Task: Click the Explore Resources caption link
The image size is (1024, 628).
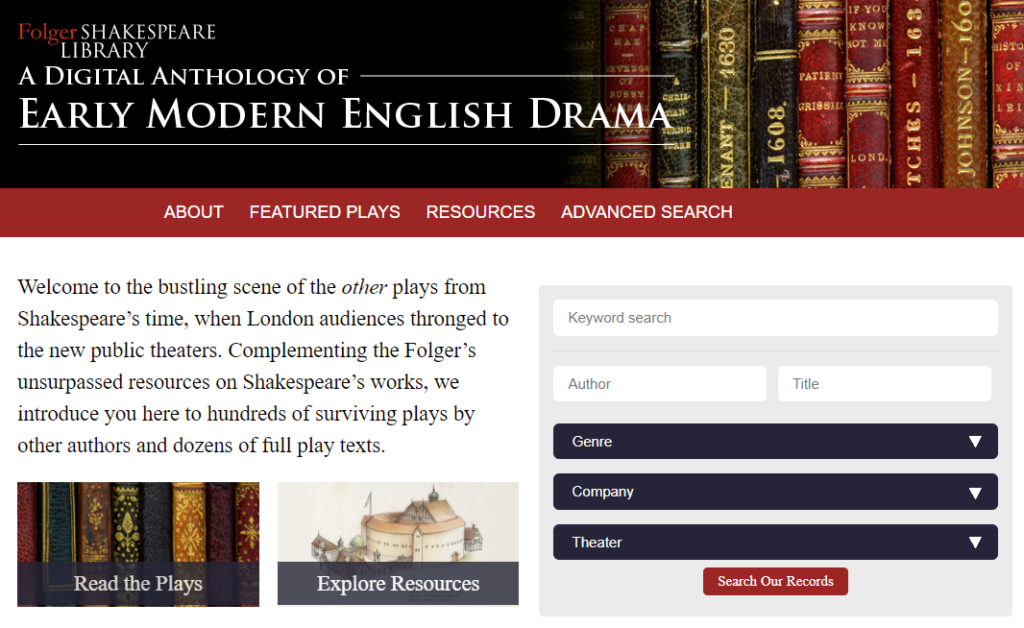Action: [398, 584]
